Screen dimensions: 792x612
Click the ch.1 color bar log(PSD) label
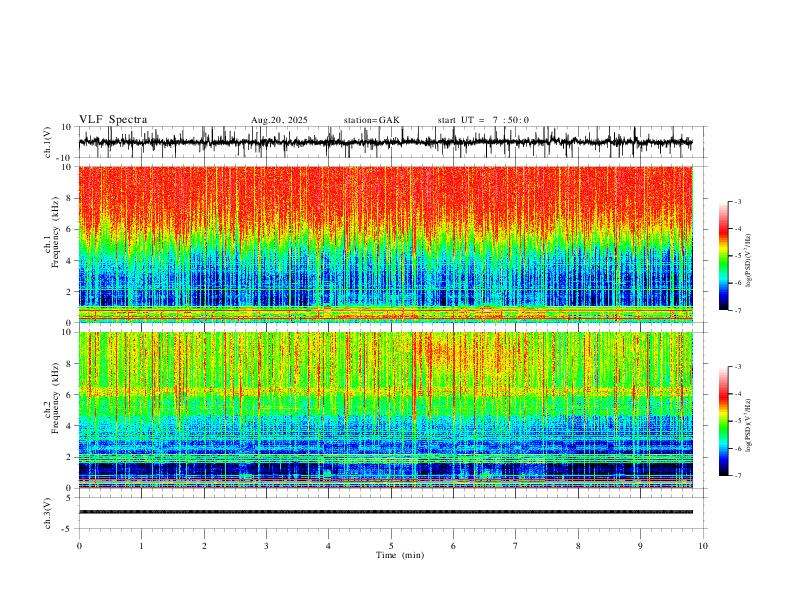749,261
